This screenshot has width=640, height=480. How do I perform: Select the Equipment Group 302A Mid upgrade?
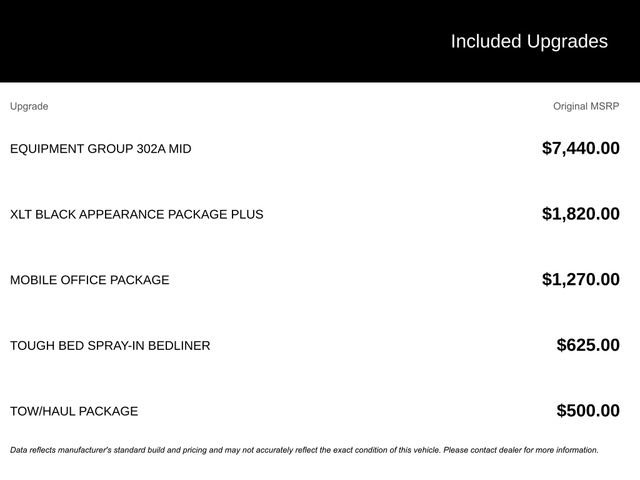(x=100, y=149)
